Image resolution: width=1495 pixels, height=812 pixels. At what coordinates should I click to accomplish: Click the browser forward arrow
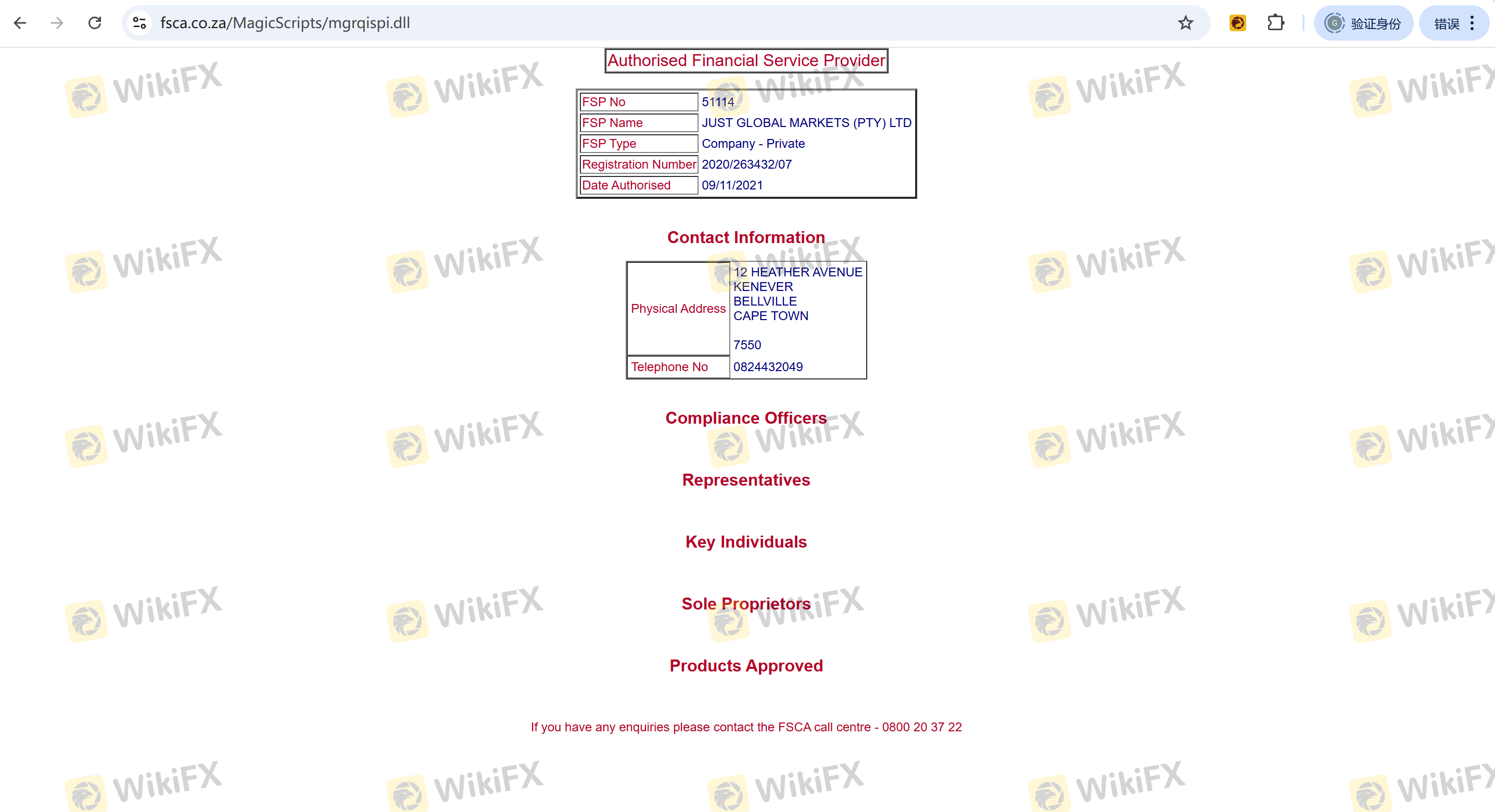coord(57,23)
